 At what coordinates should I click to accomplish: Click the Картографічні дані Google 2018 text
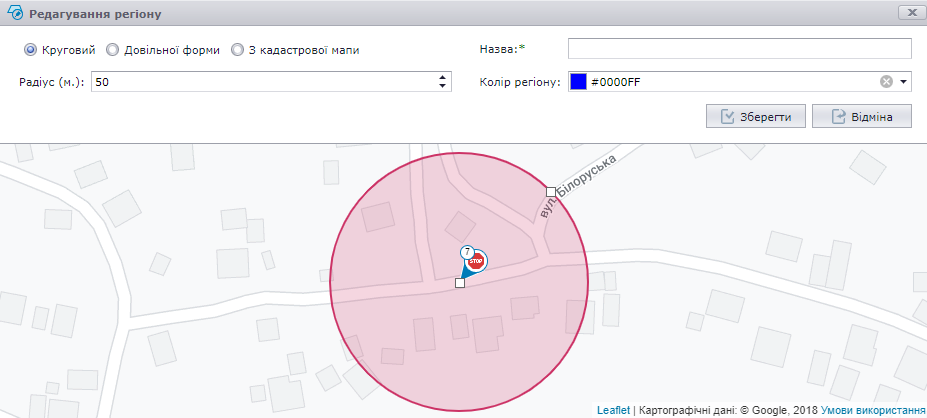tap(729, 410)
